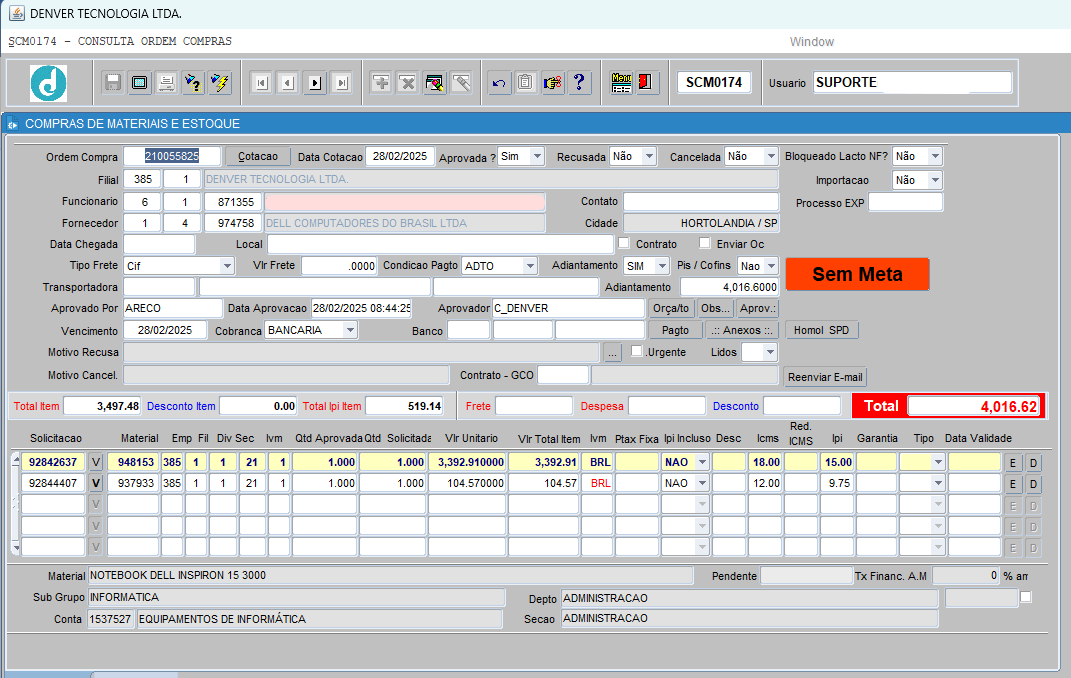
Task: Toggle the Contrato checkbox
Action: [x=624, y=243]
